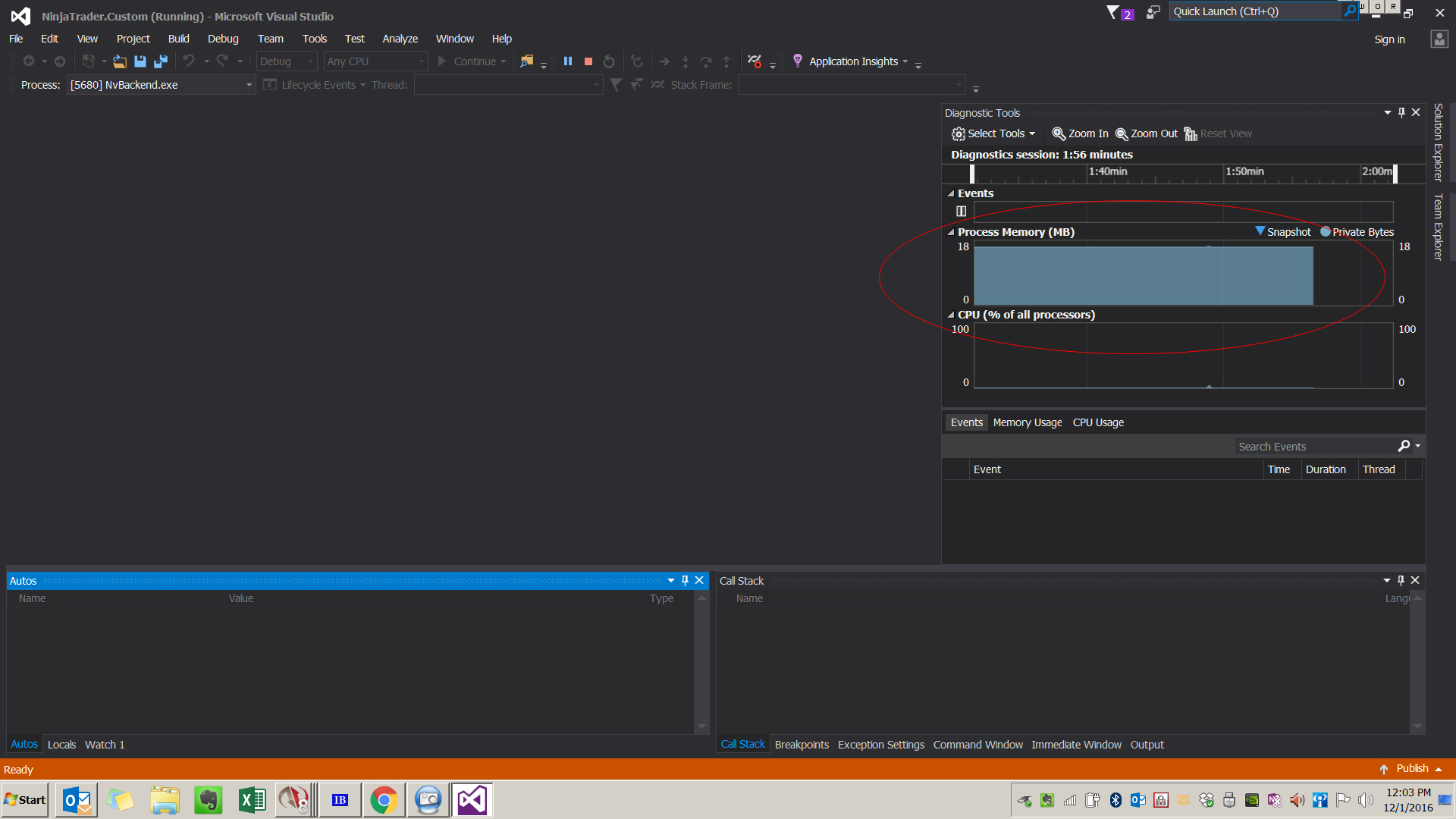
Task: Click the Publish button in status bar
Action: (x=1411, y=768)
